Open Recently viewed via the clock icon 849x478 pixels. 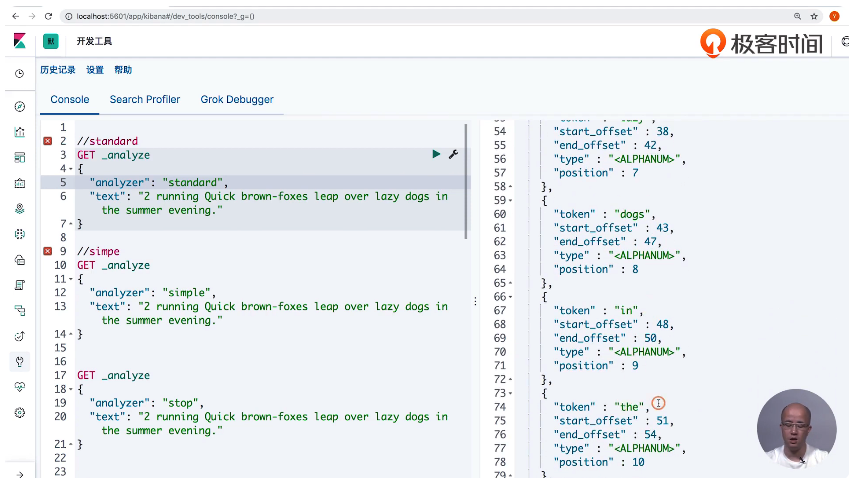coord(19,74)
